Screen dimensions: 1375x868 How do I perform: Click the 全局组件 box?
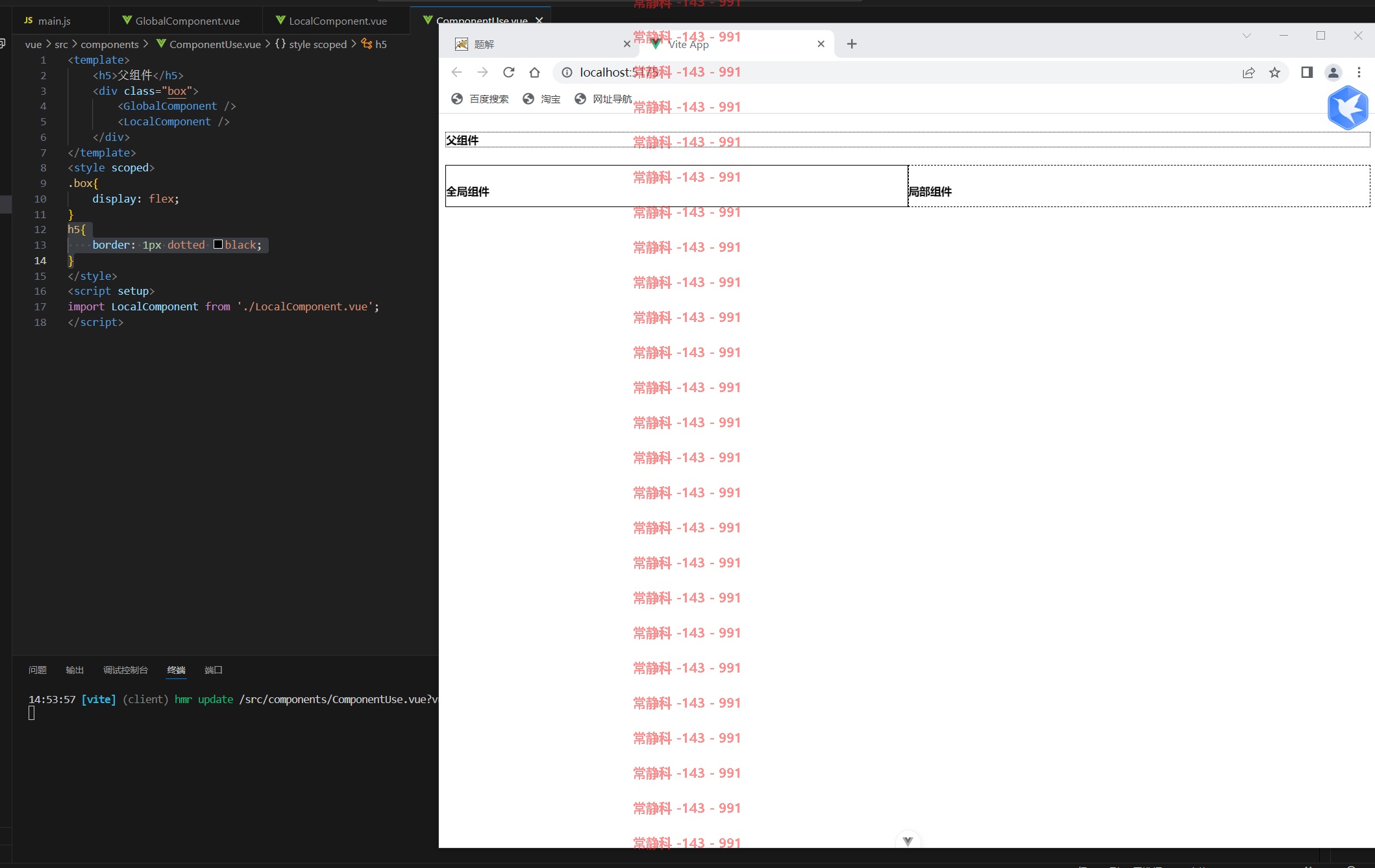pyautogui.click(x=676, y=186)
